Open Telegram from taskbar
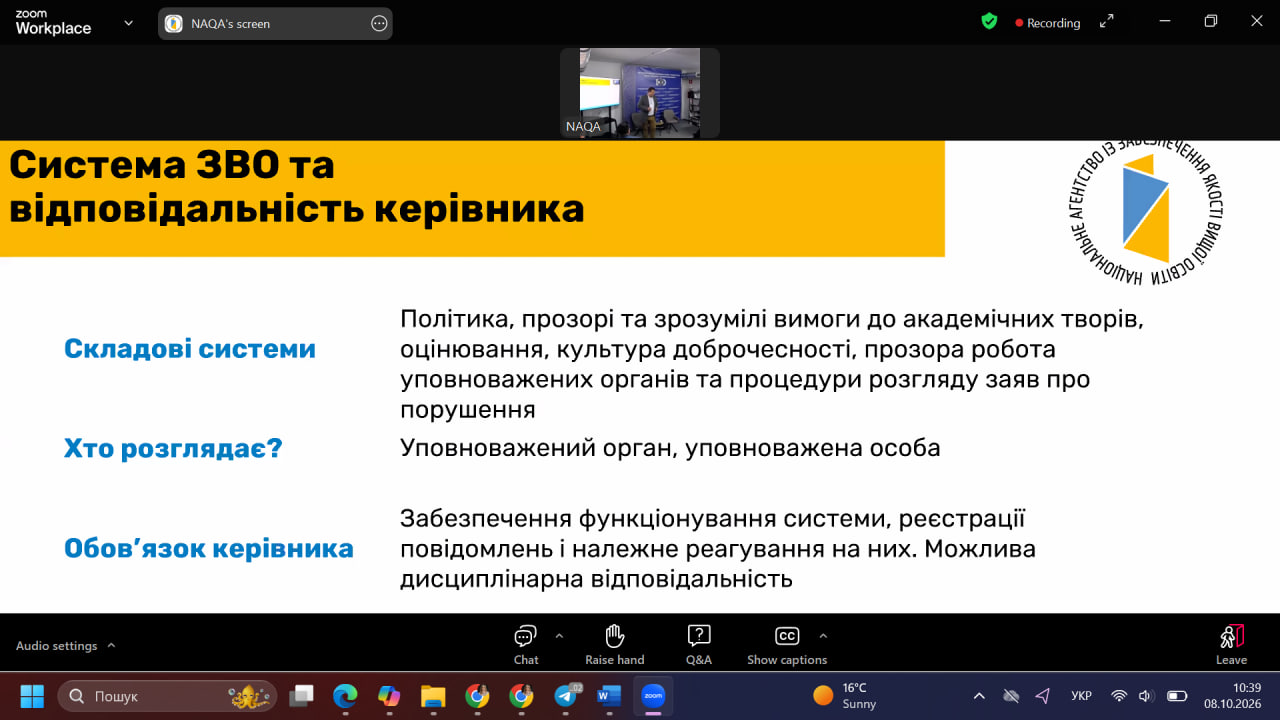 pyautogui.click(x=565, y=696)
